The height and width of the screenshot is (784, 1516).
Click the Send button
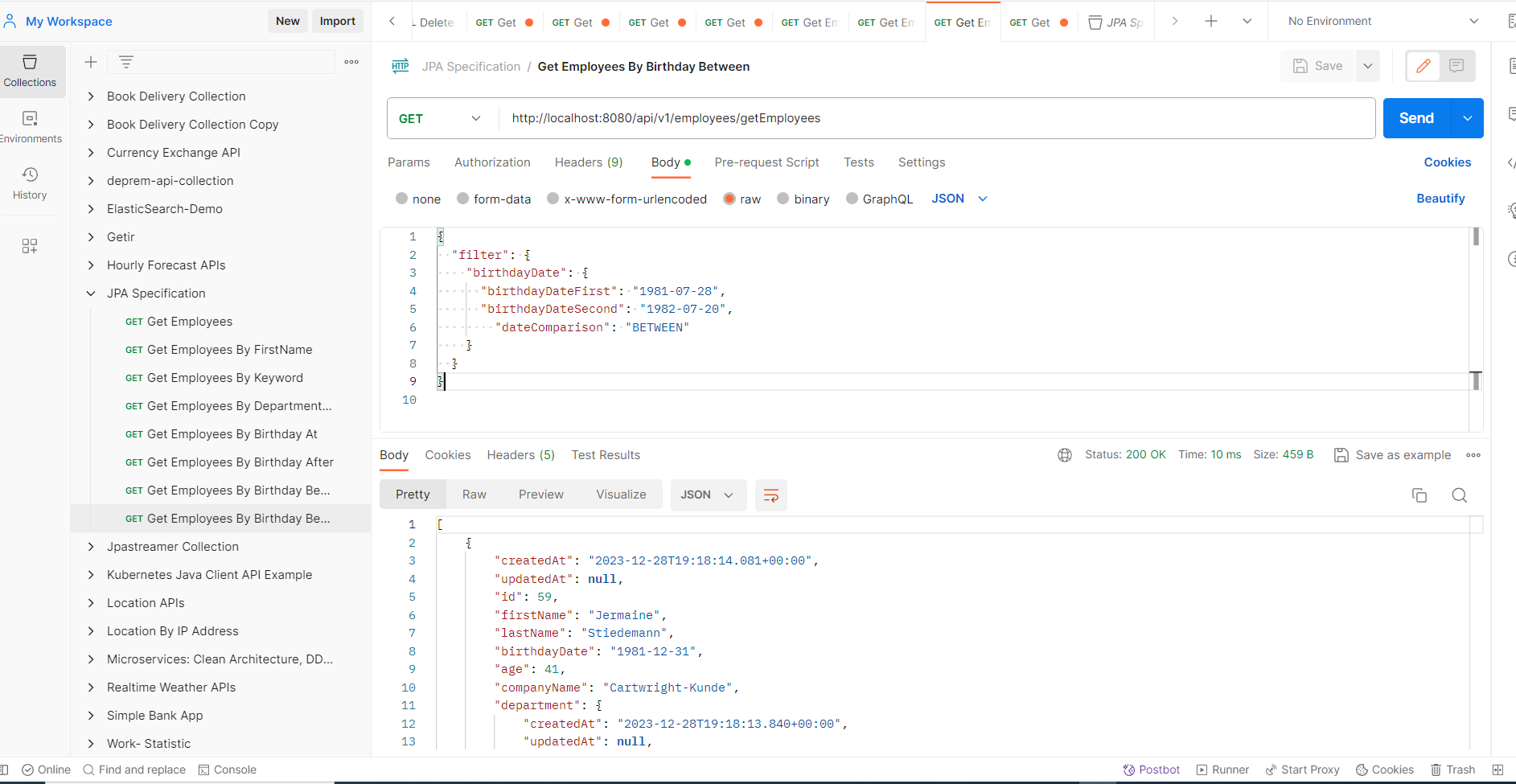1416,118
